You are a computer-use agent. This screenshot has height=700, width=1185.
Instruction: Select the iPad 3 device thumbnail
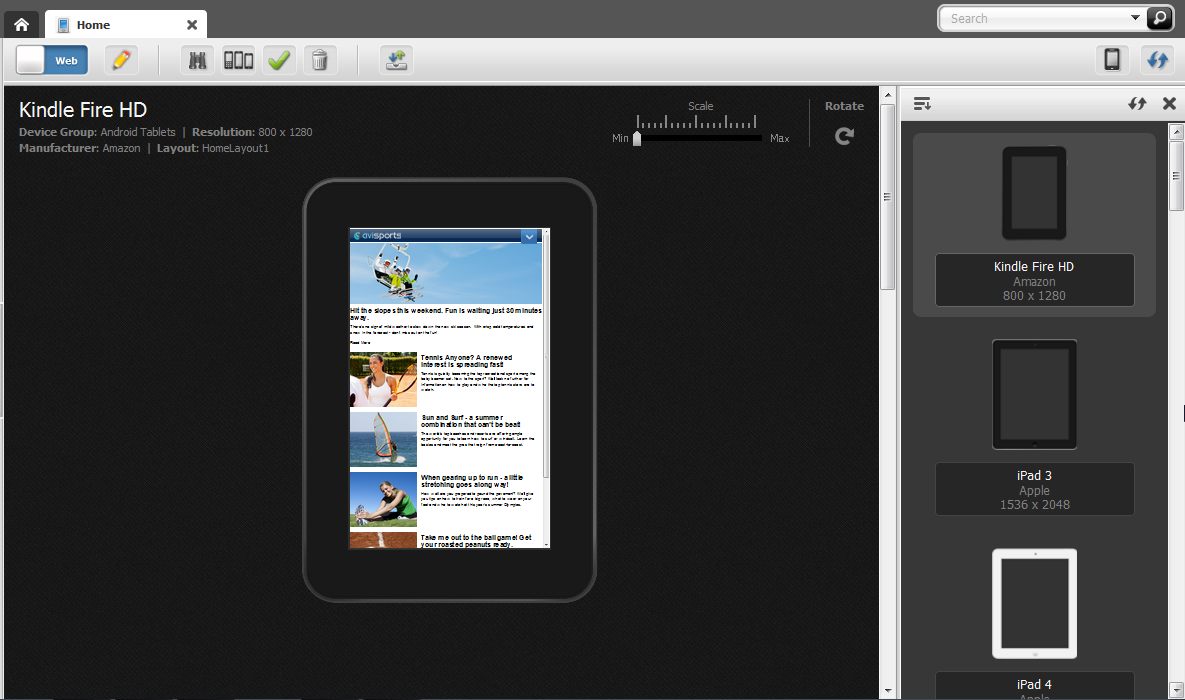coord(1034,395)
